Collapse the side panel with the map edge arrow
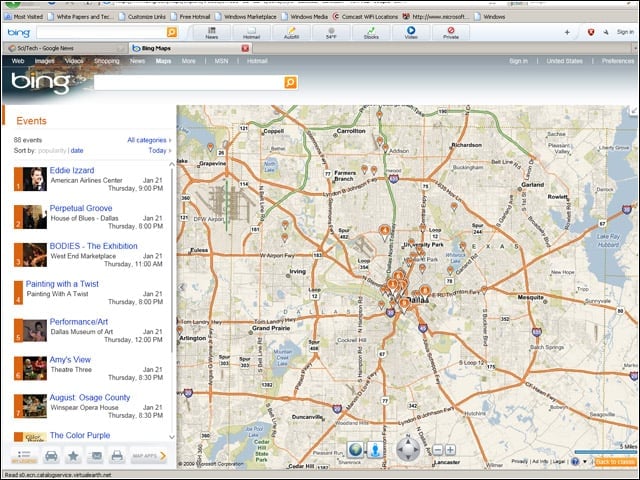Image resolution: width=640 pixels, height=480 pixels. 182,287
